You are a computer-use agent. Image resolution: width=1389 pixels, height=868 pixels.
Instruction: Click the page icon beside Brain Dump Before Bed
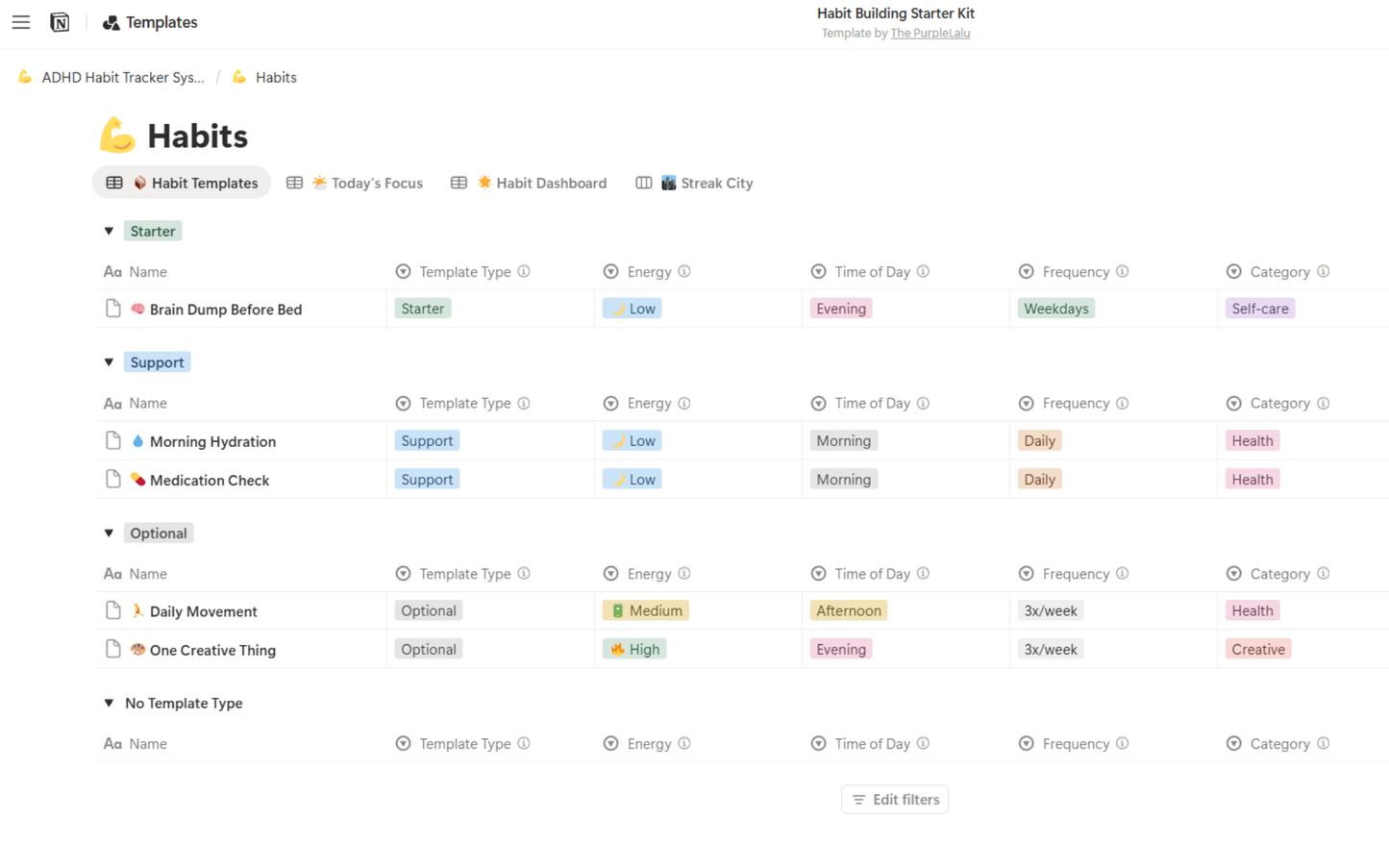(113, 309)
